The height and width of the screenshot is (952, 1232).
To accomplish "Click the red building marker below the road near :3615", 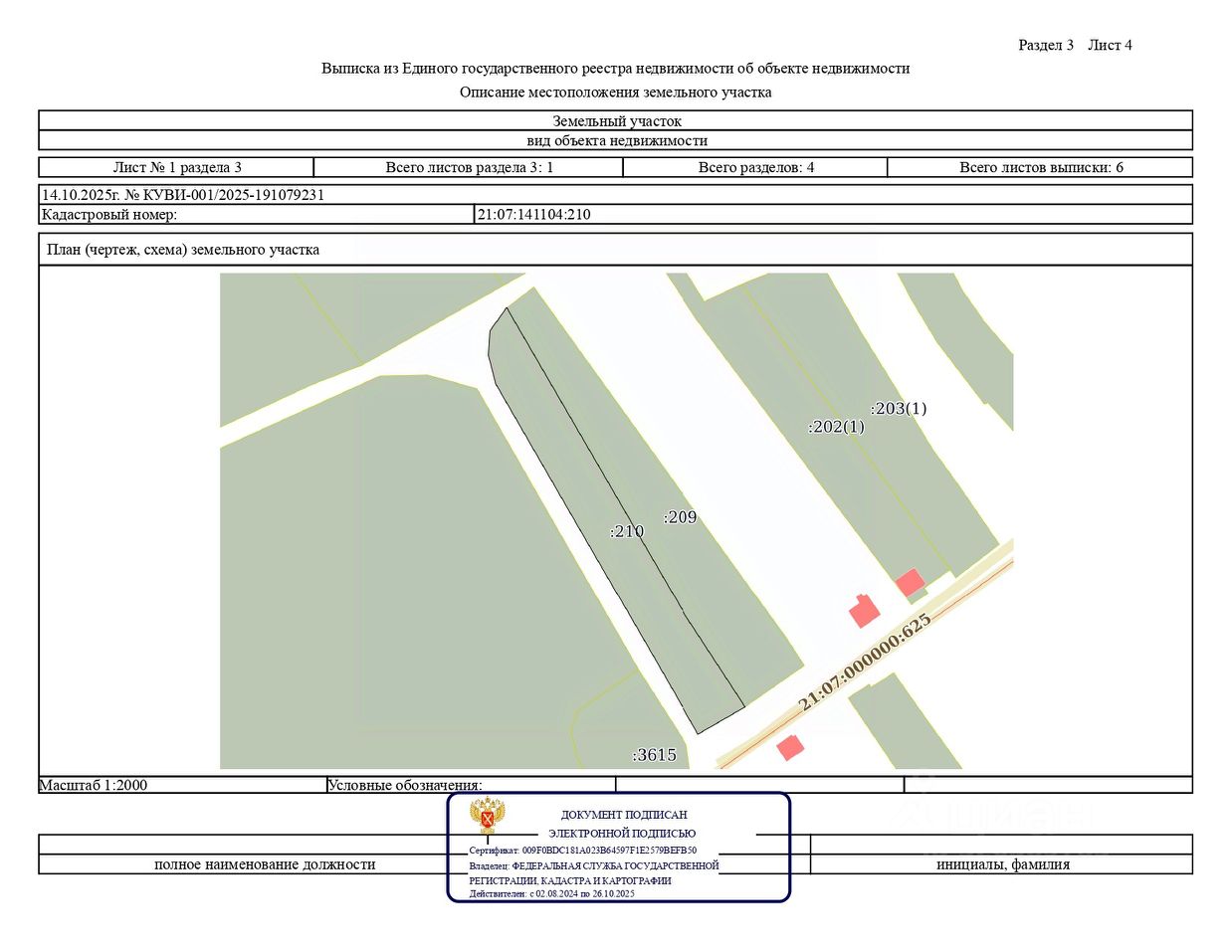I will 790,747.
